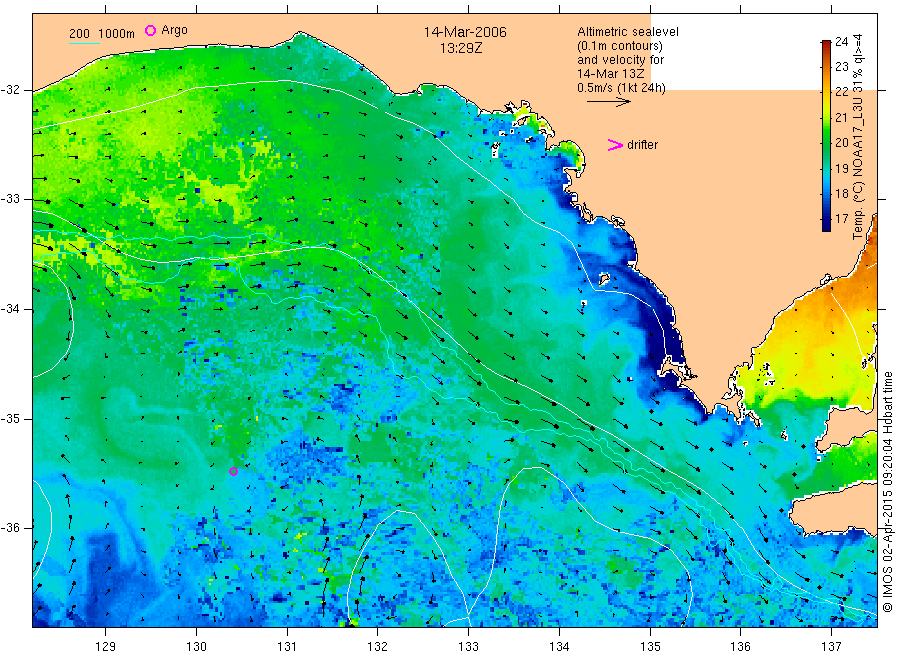Screen dimensions: 900x660
Task: Click the 'and velocity for' caption line
Action: [x=620, y=60]
